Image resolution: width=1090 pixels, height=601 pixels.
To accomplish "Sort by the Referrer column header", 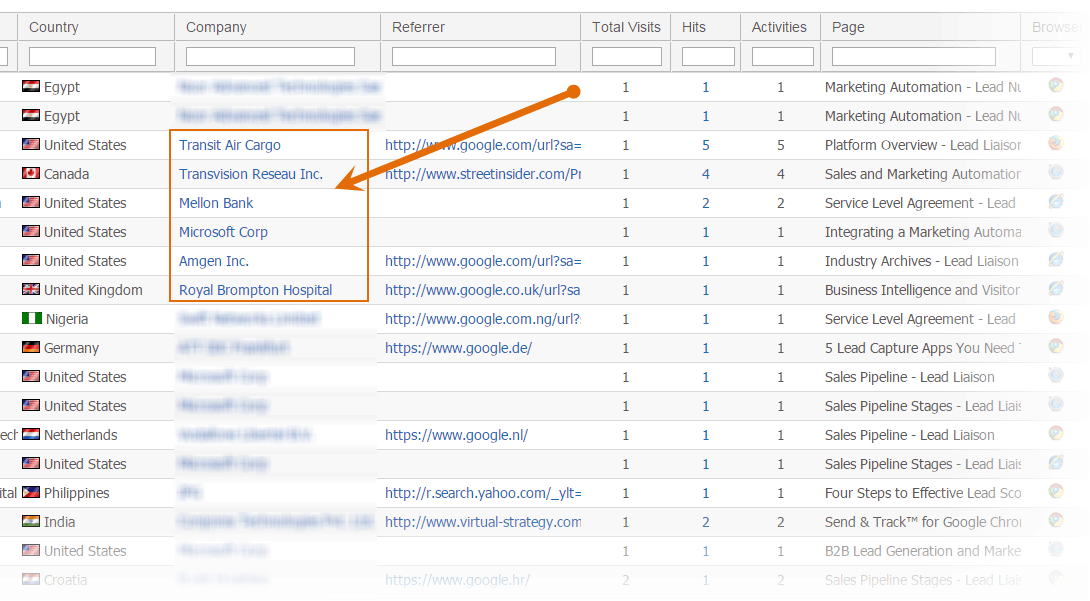I will 418,27.
